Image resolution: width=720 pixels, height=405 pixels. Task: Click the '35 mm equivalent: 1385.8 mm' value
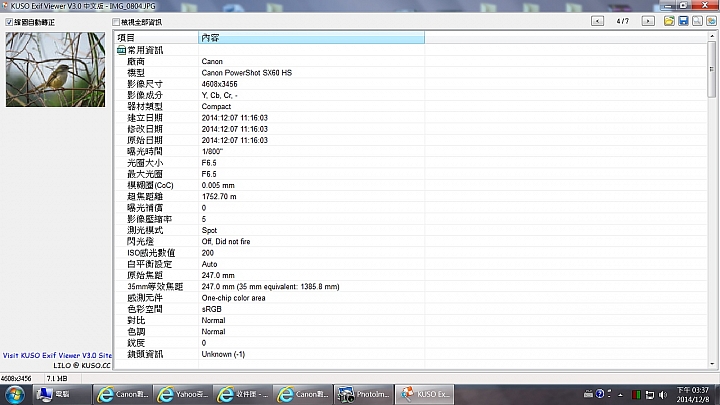tap(288, 287)
